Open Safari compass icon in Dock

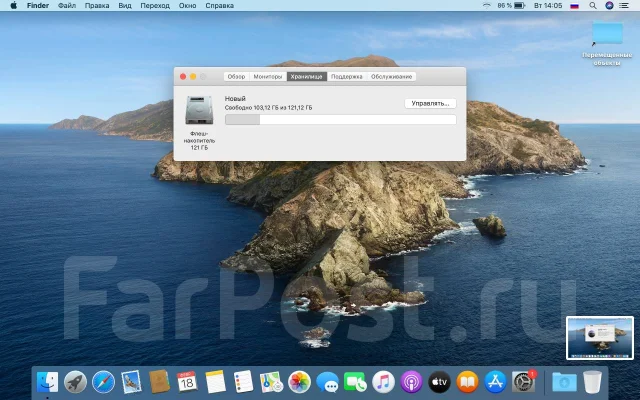tap(103, 382)
